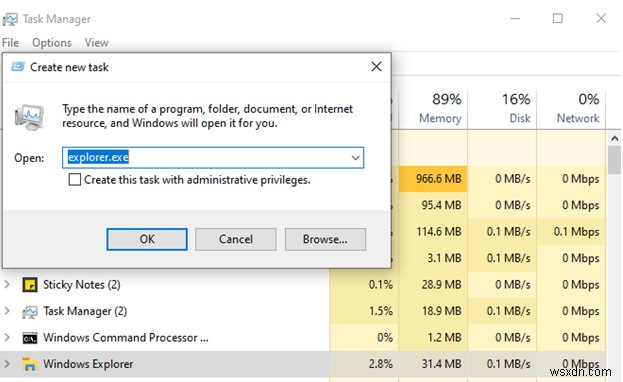Confirm with the OK button
623x382 pixels.
pyautogui.click(x=147, y=239)
